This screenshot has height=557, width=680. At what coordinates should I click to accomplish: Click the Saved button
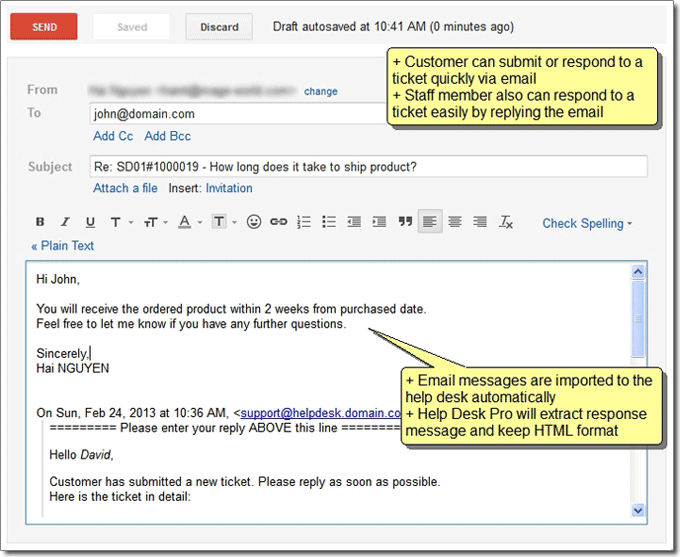click(132, 27)
